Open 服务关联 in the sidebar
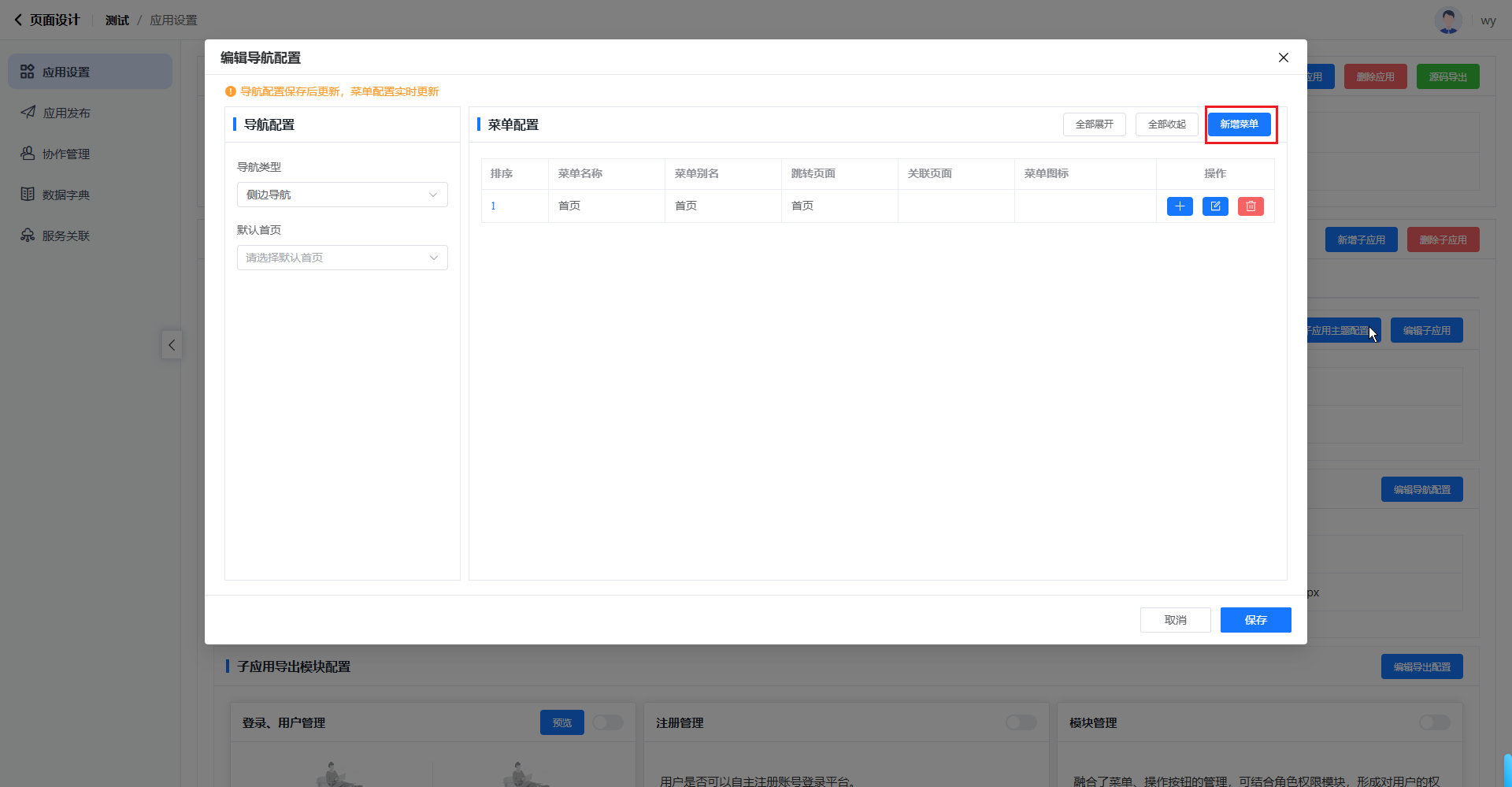 [x=66, y=236]
